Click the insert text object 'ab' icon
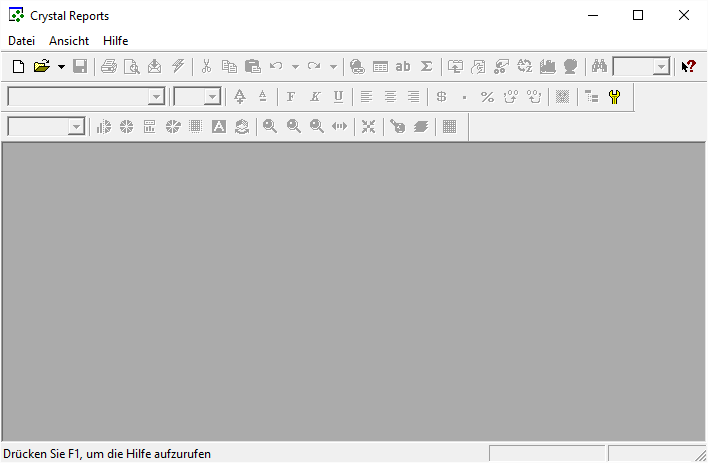The image size is (708, 463). point(403,67)
